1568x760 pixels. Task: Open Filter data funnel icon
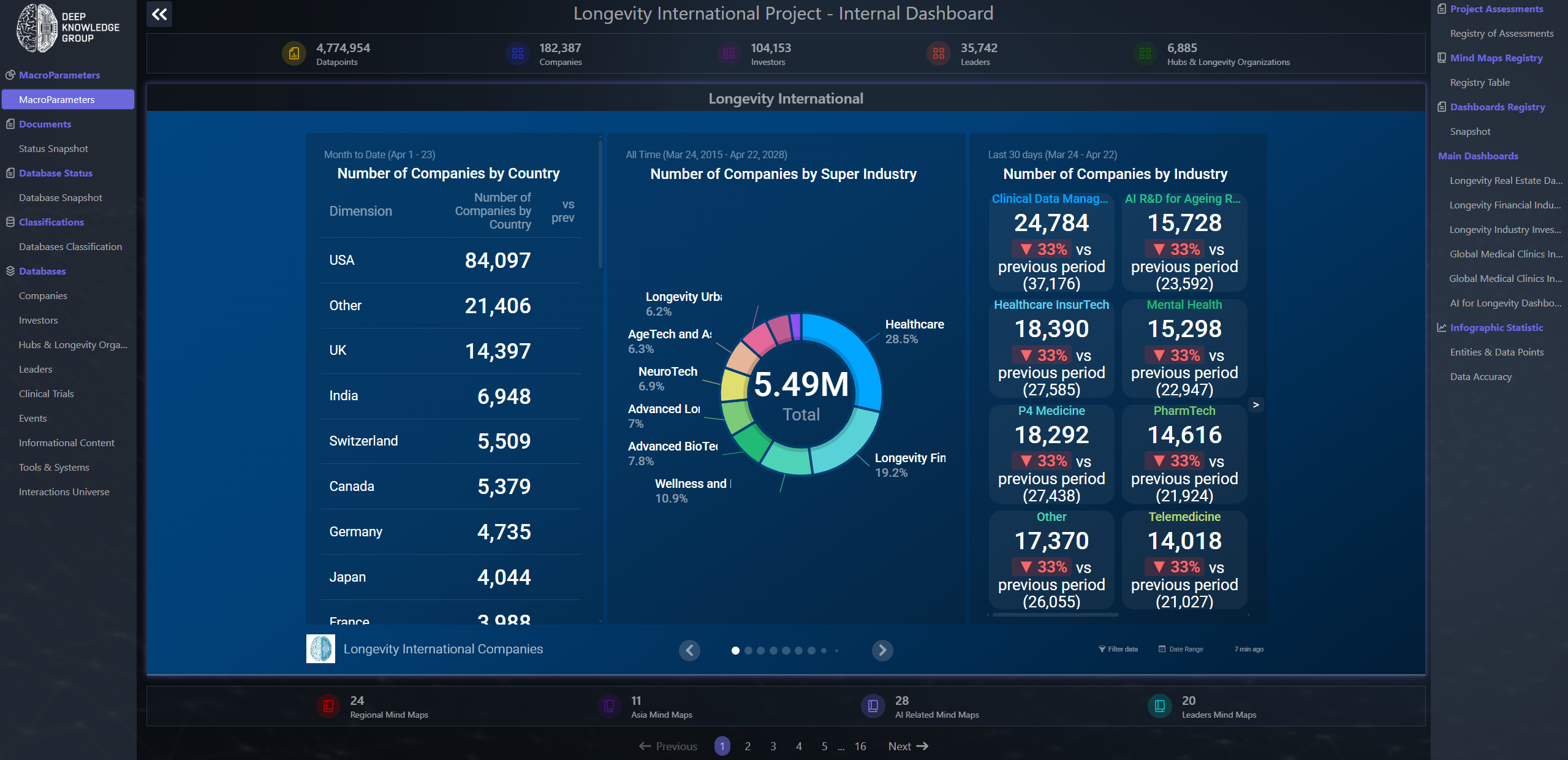click(1102, 649)
